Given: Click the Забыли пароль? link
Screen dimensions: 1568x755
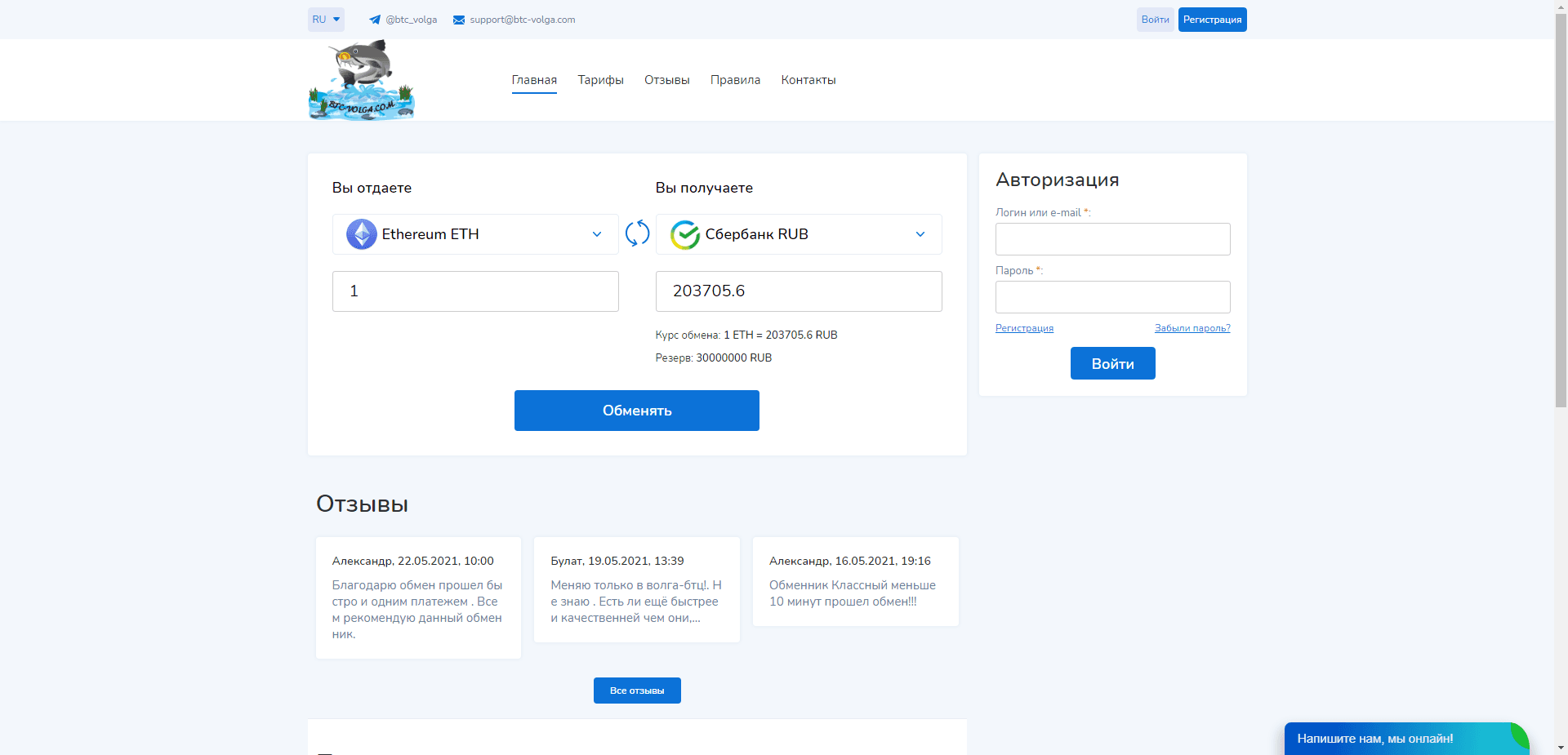Looking at the screenshot, I should pyautogui.click(x=1192, y=328).
